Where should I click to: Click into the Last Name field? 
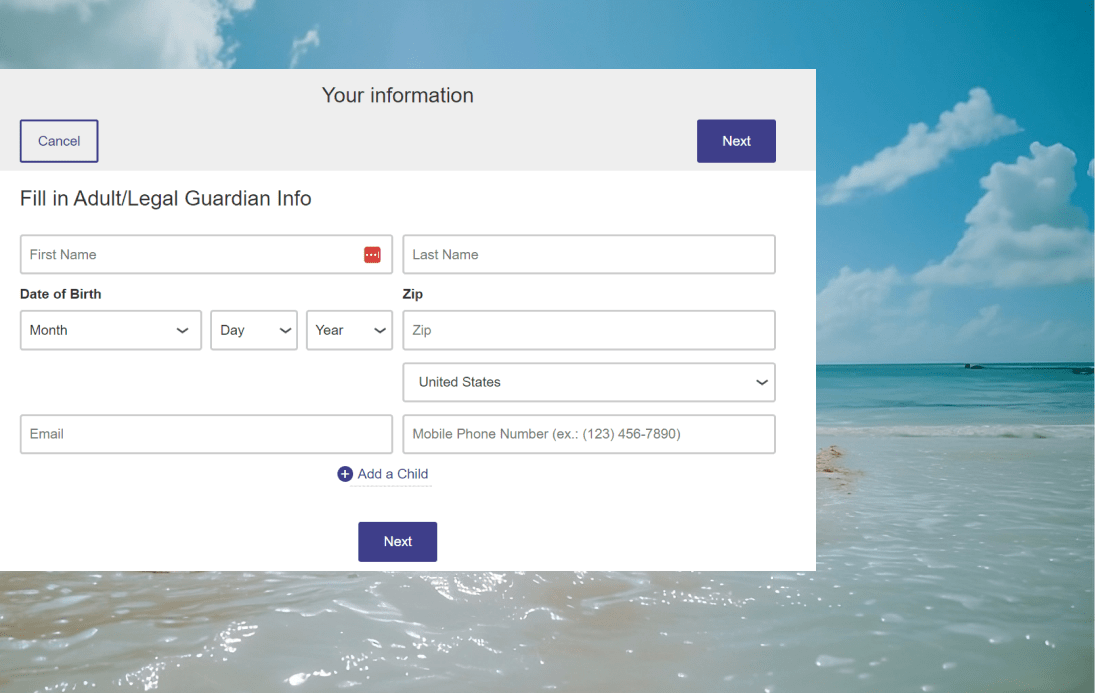pyautogui.click(x=588, y=255)
